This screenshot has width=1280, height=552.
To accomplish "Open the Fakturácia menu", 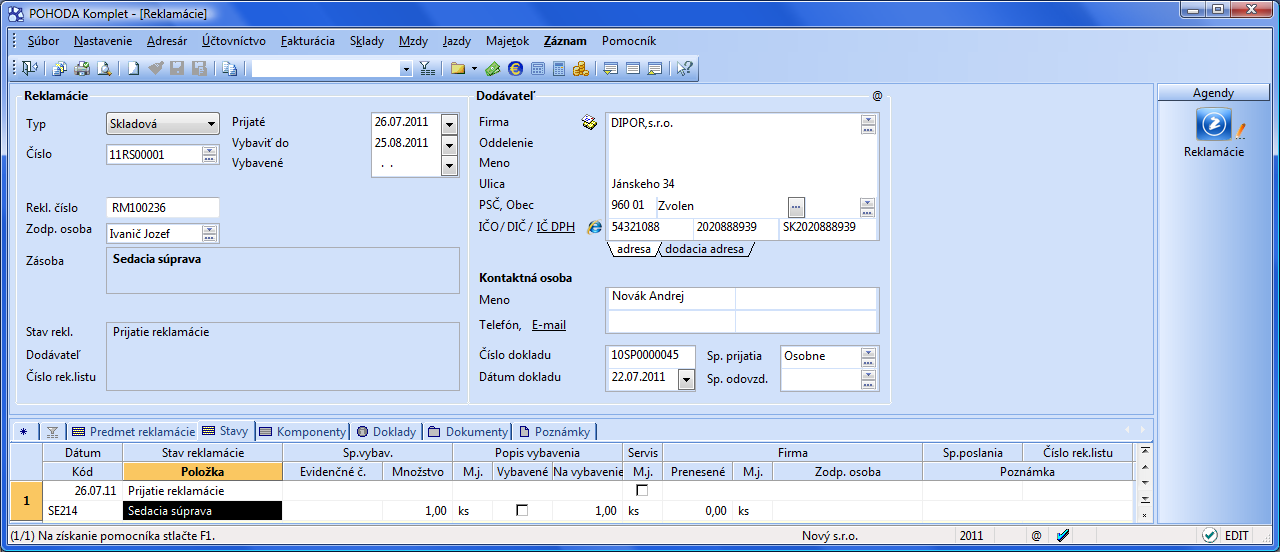I will 308,41.
